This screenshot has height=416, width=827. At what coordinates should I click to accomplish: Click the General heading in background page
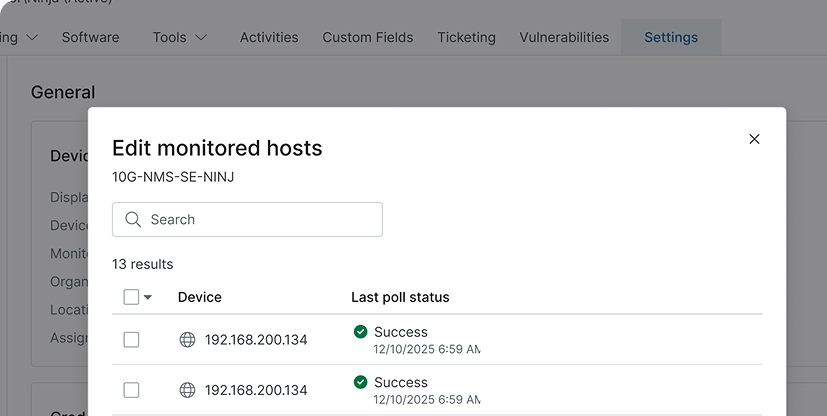[63, 92]
